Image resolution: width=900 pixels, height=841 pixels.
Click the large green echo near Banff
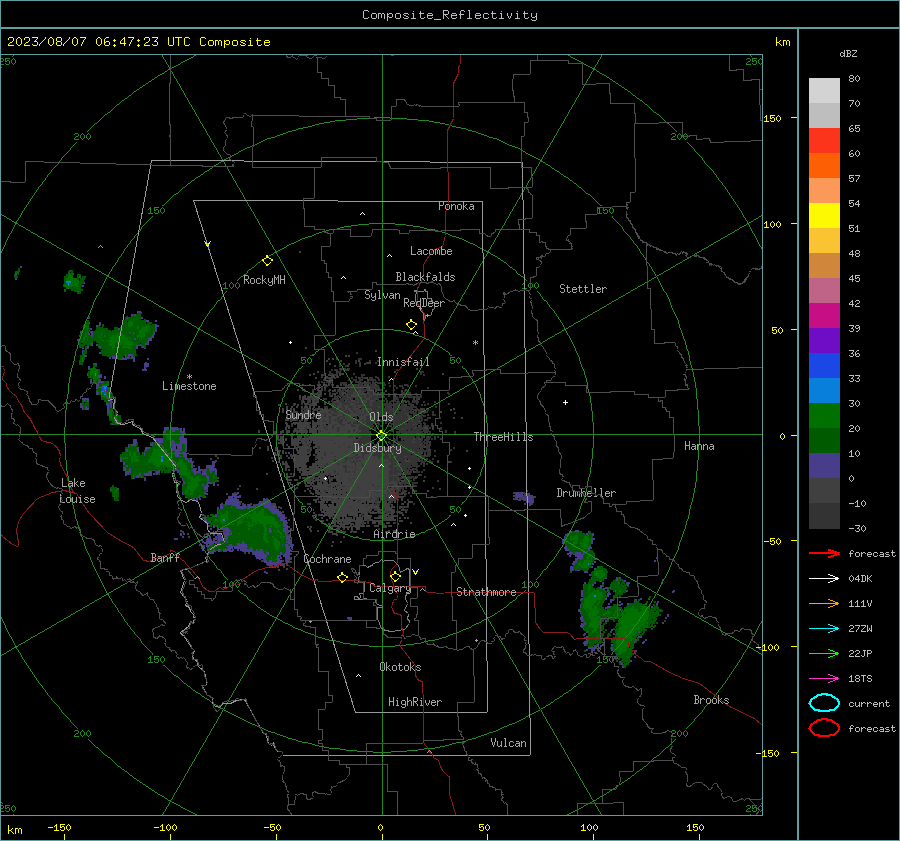(x=250, y=529)
